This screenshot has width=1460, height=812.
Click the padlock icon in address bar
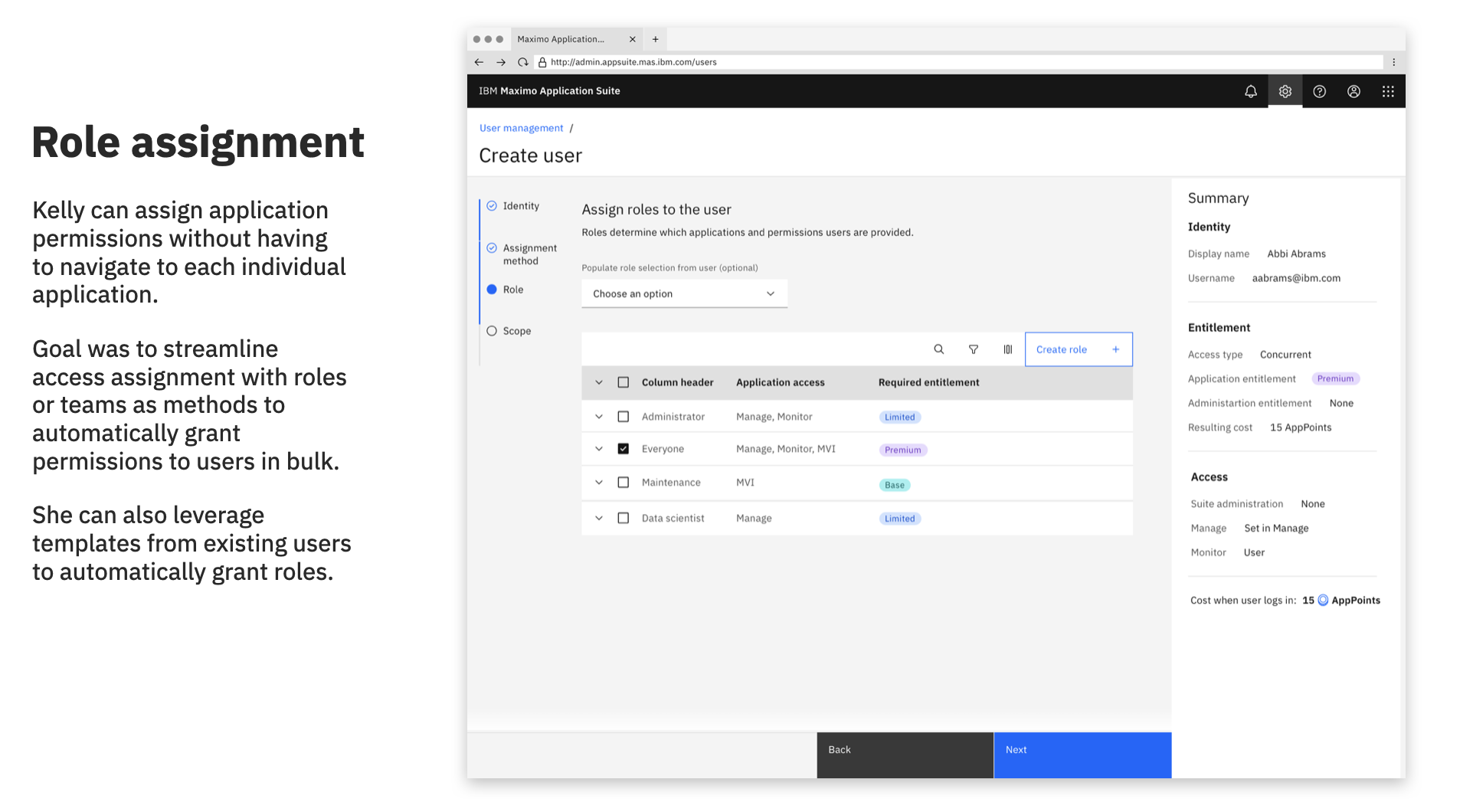click(x=542, y=62)
